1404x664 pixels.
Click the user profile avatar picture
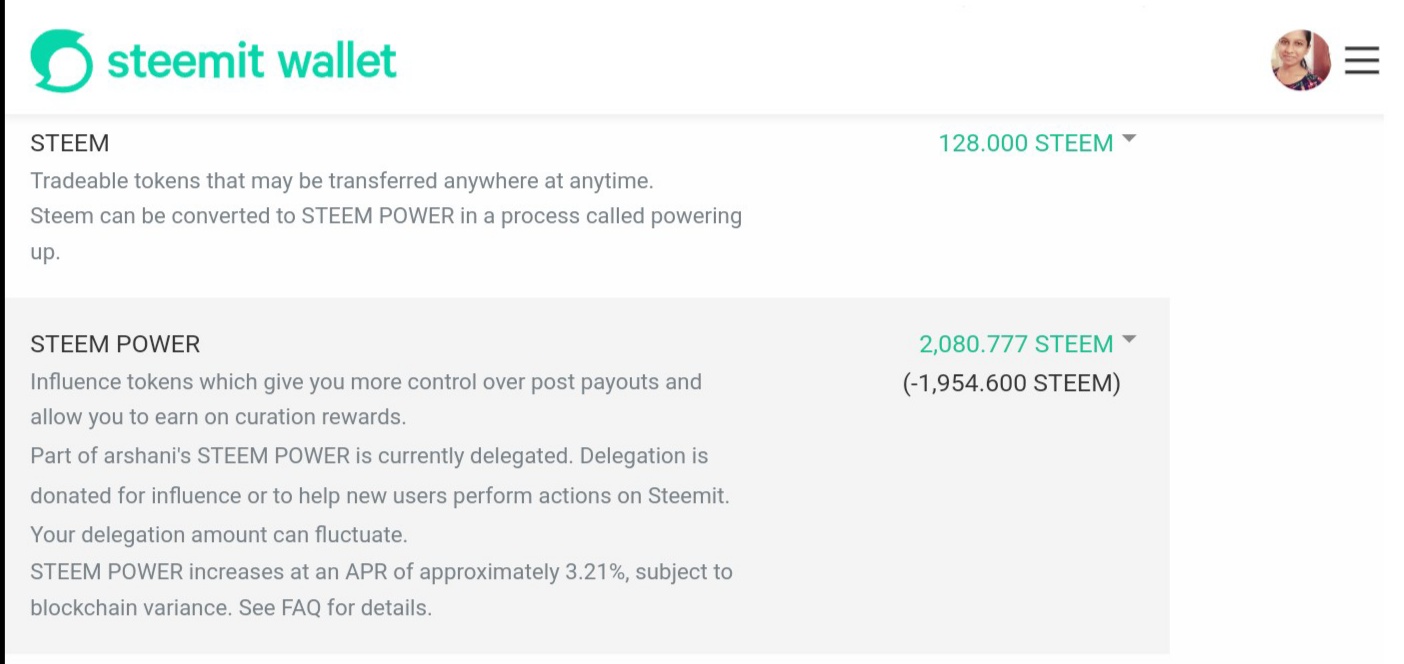1300,60
